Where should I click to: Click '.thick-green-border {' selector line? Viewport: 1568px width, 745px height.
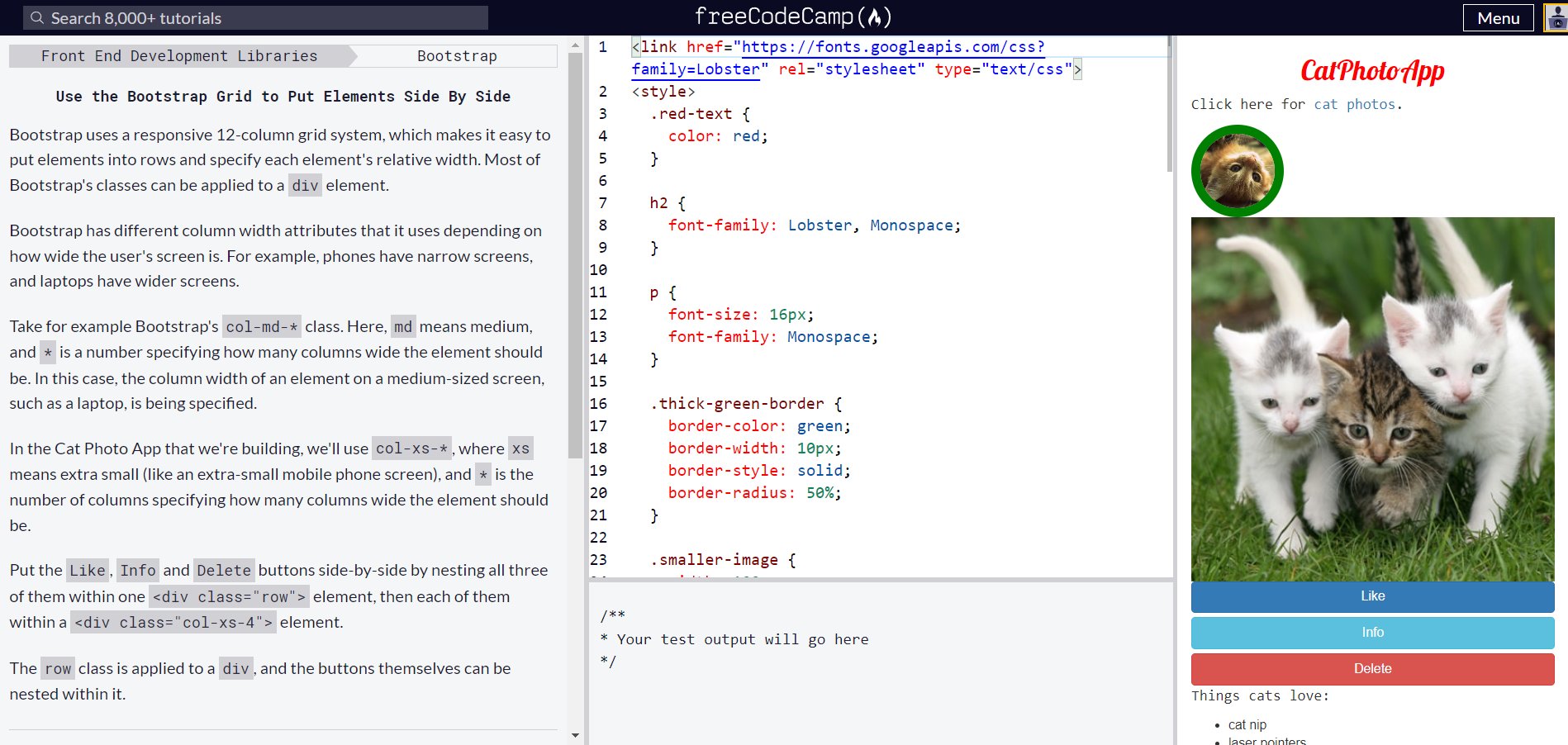tap(746, 404)
